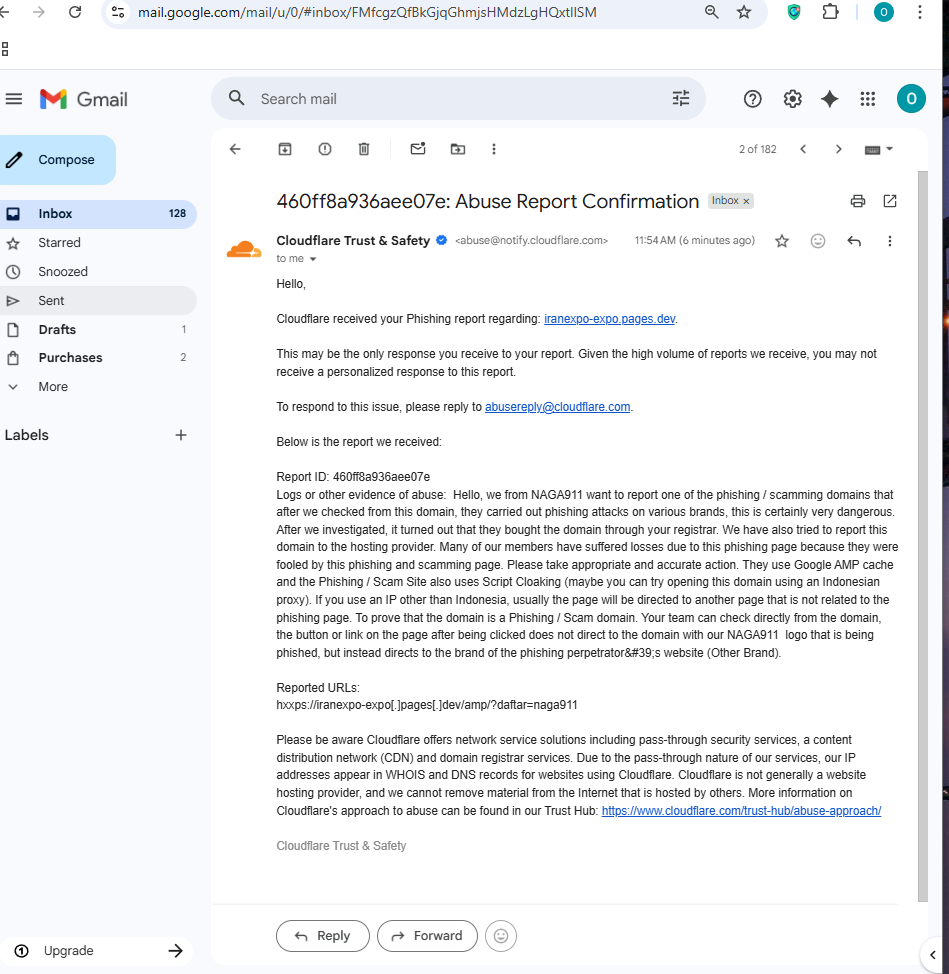Screen dimensions: 949x974
Task: Open the Gemini sparkle icon
Action: (830, 99)
